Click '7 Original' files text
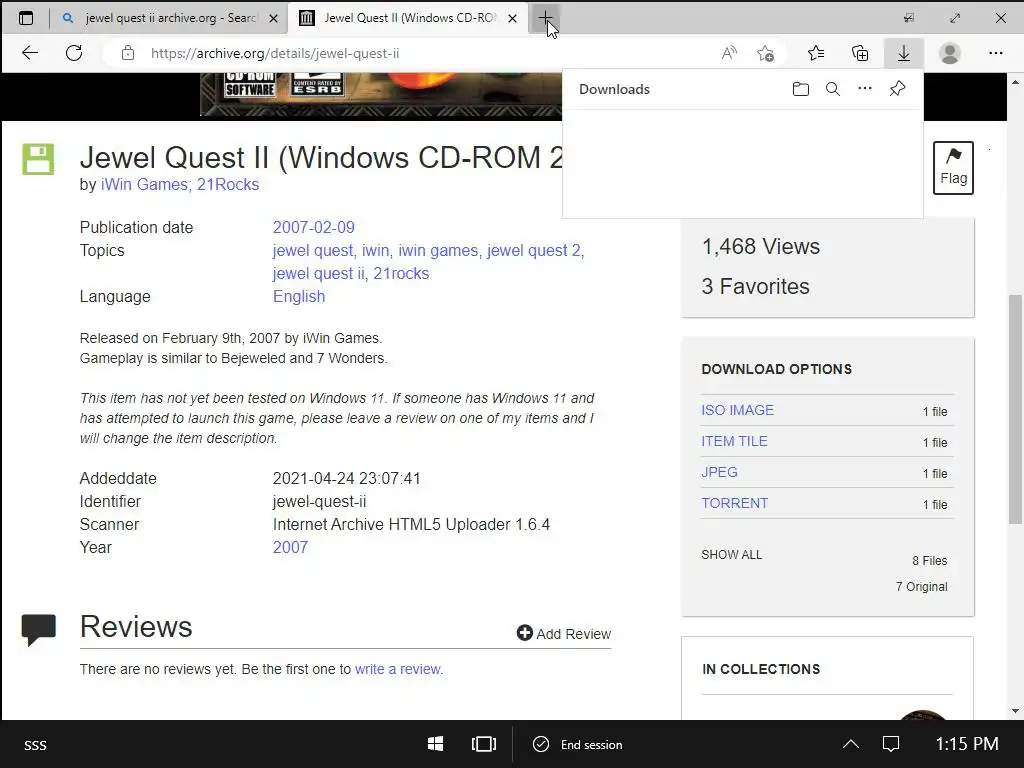 coord(921,586)
